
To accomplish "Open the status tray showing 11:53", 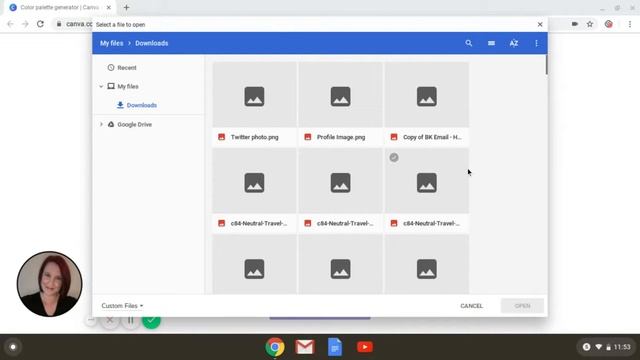I will tap(606, 347).
